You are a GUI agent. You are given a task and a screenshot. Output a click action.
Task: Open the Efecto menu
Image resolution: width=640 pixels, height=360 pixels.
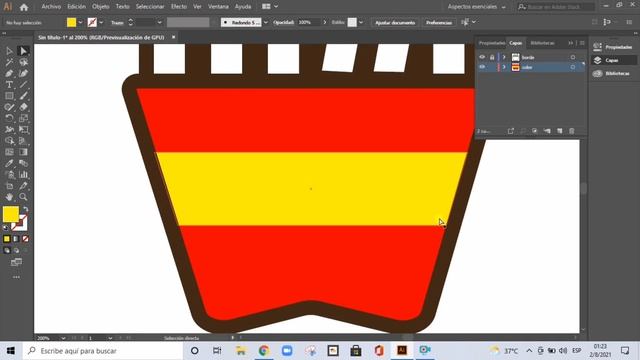coord(179,7)
